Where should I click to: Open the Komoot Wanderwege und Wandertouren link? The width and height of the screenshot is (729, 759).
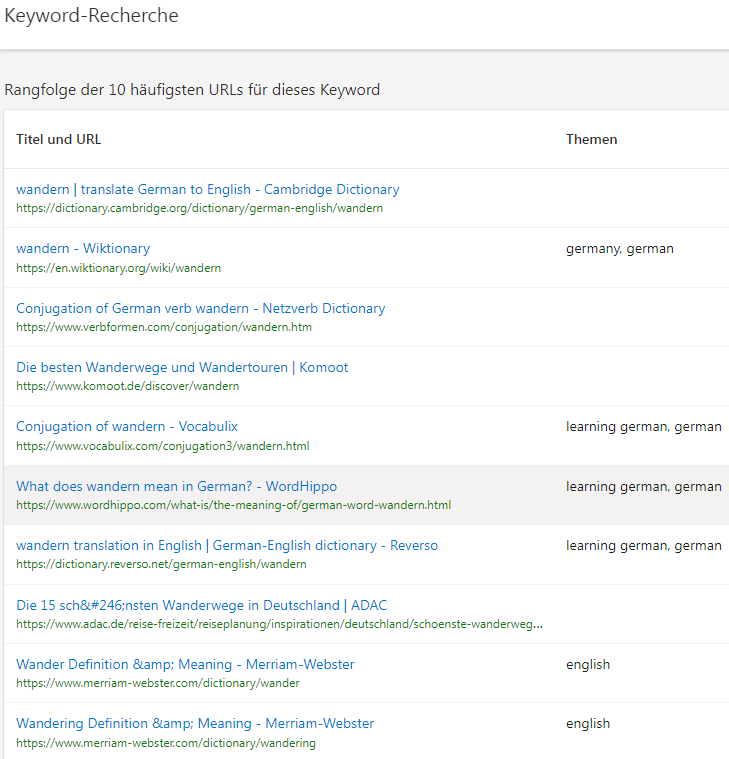click(x=182, y=367)
